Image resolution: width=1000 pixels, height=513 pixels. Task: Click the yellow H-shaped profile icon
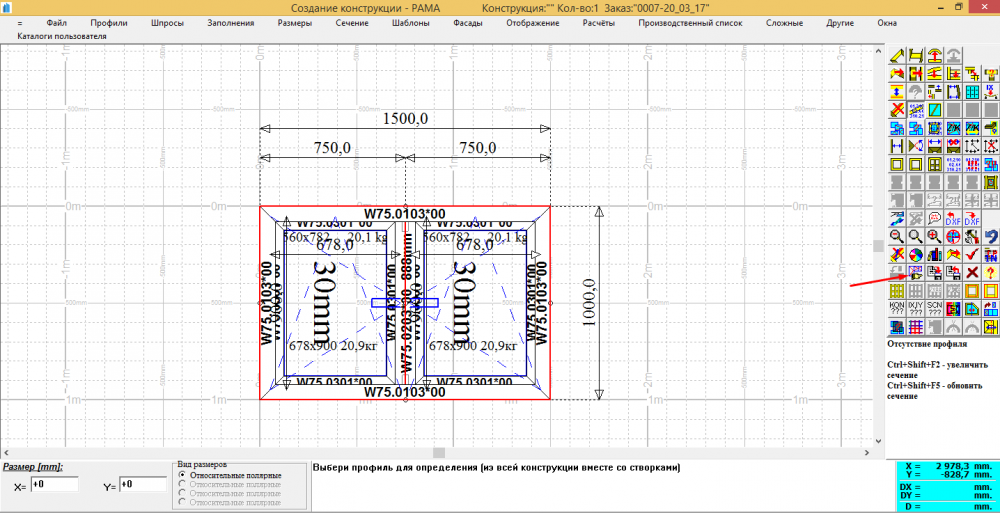[916, 54]
